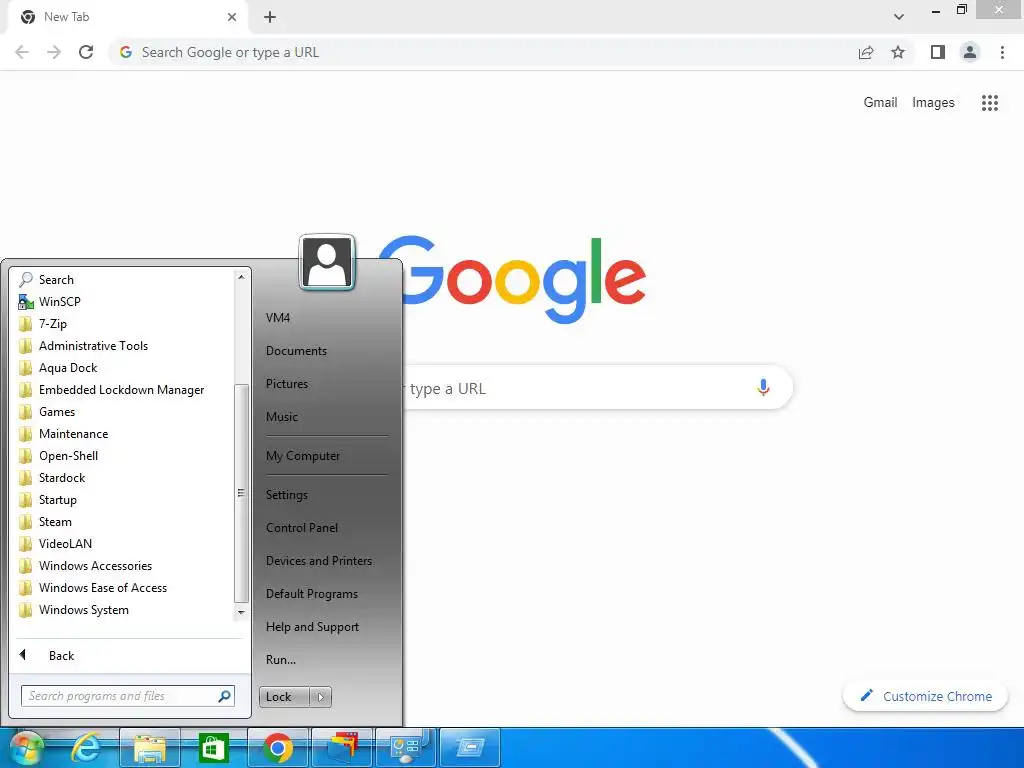
Task: Launch Internet Explorer from taskbar
Action: (x=86, y=748)
